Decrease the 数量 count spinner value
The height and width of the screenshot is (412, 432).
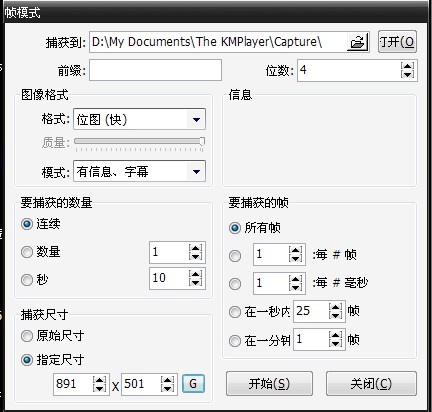(x=195, y=256)
